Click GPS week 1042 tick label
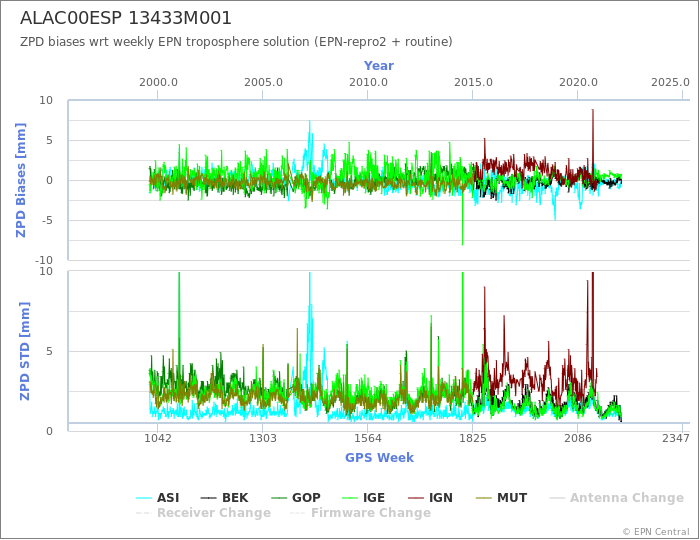This screenshot has height=540, width=700. (x=158, y=439)
